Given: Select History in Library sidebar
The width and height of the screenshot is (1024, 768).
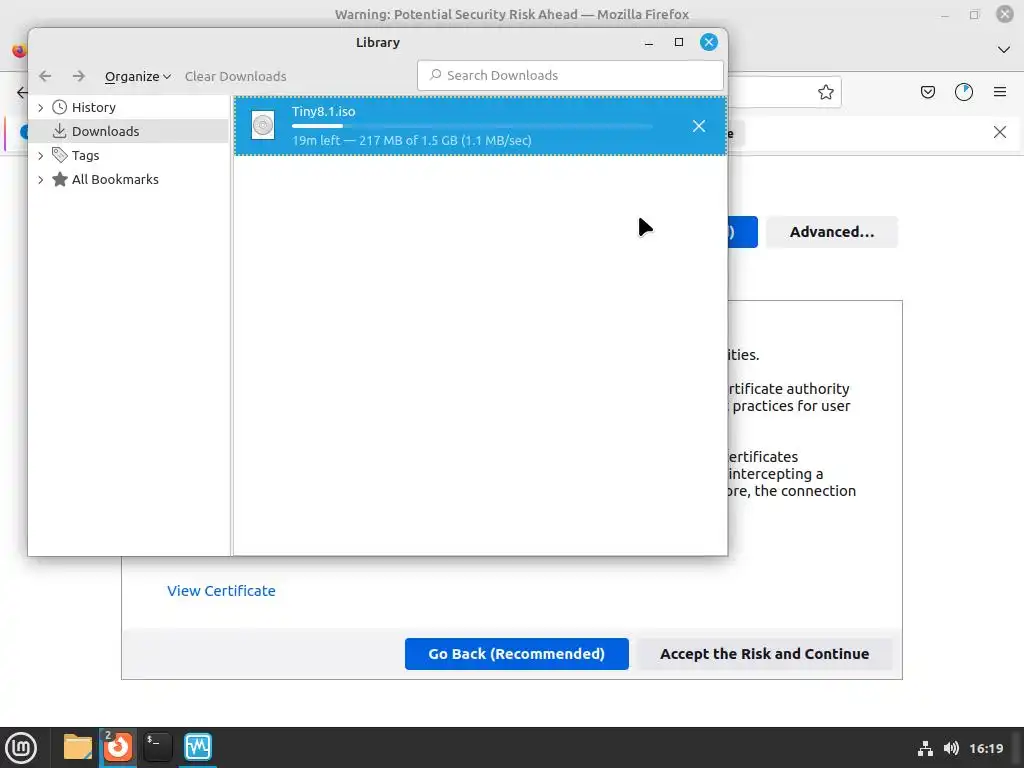Looking at the screenshot, I should pyautogui.click(x=93, y=107).
